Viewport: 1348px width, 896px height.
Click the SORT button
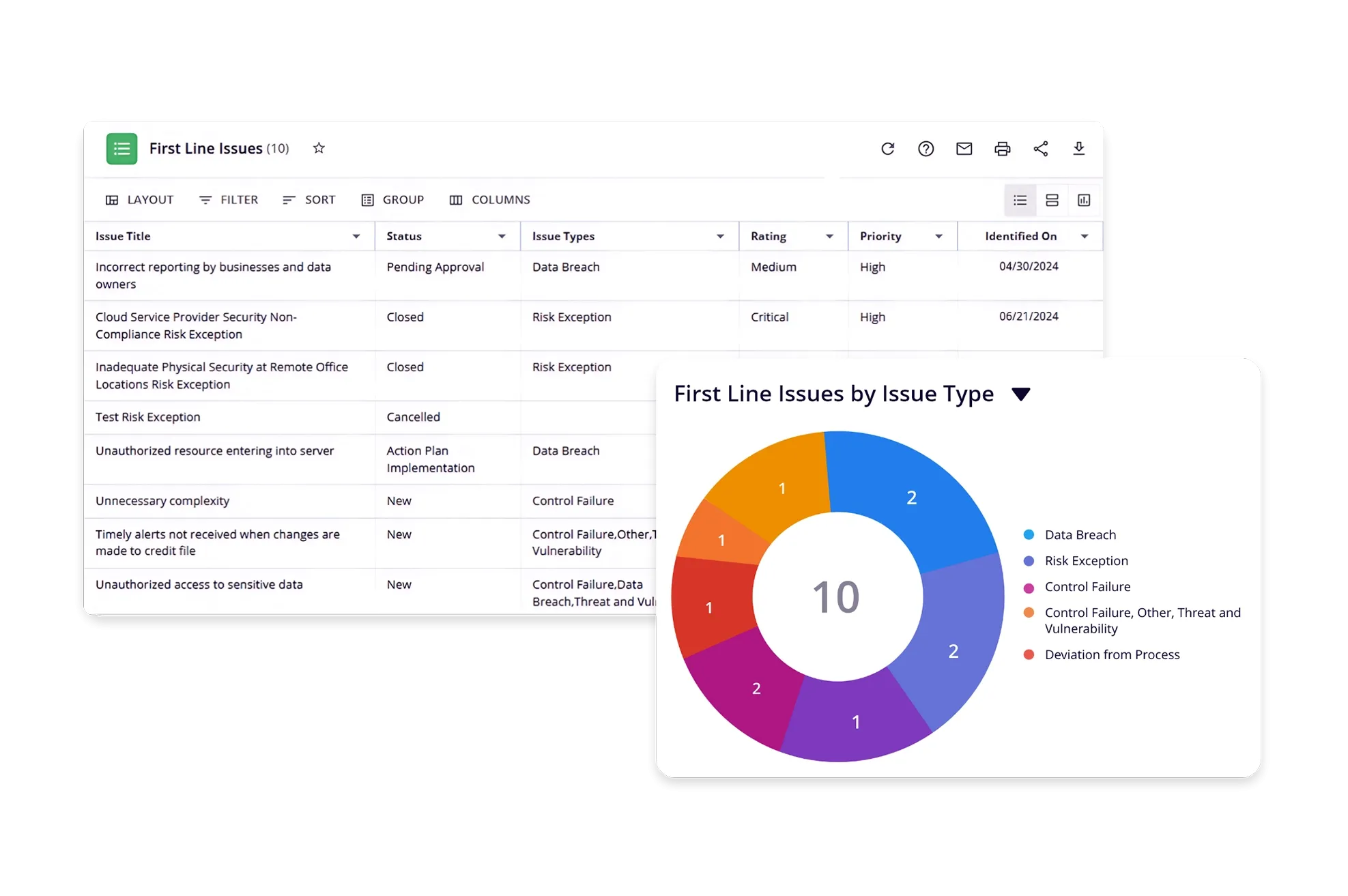[x=309, y=200]
